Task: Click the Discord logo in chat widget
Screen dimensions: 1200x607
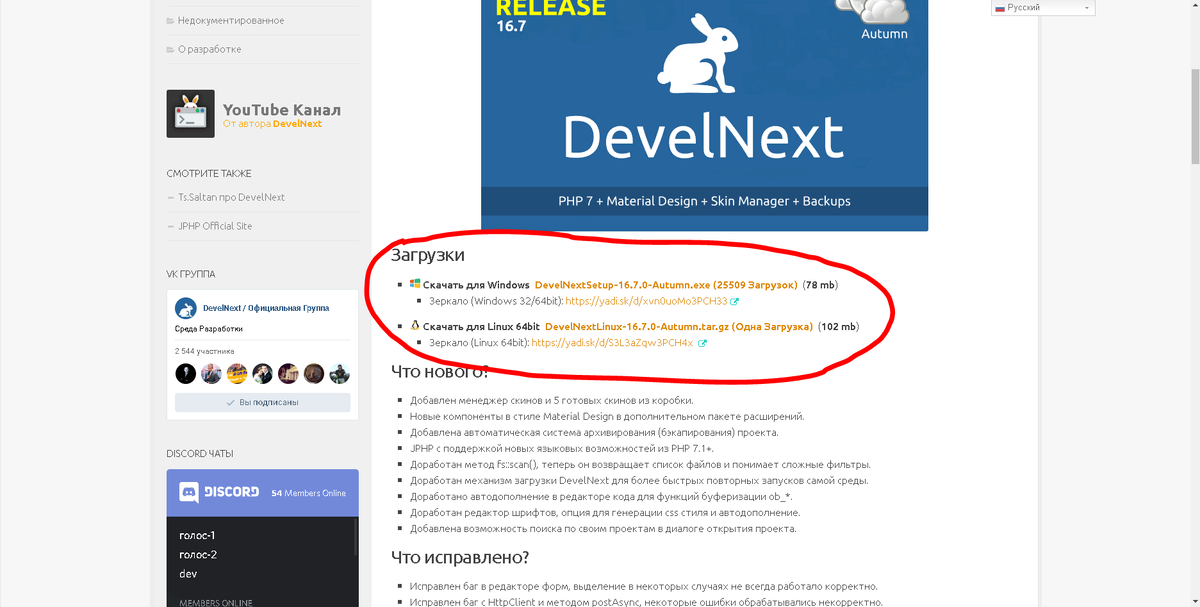Action: (x=219, y=493)
